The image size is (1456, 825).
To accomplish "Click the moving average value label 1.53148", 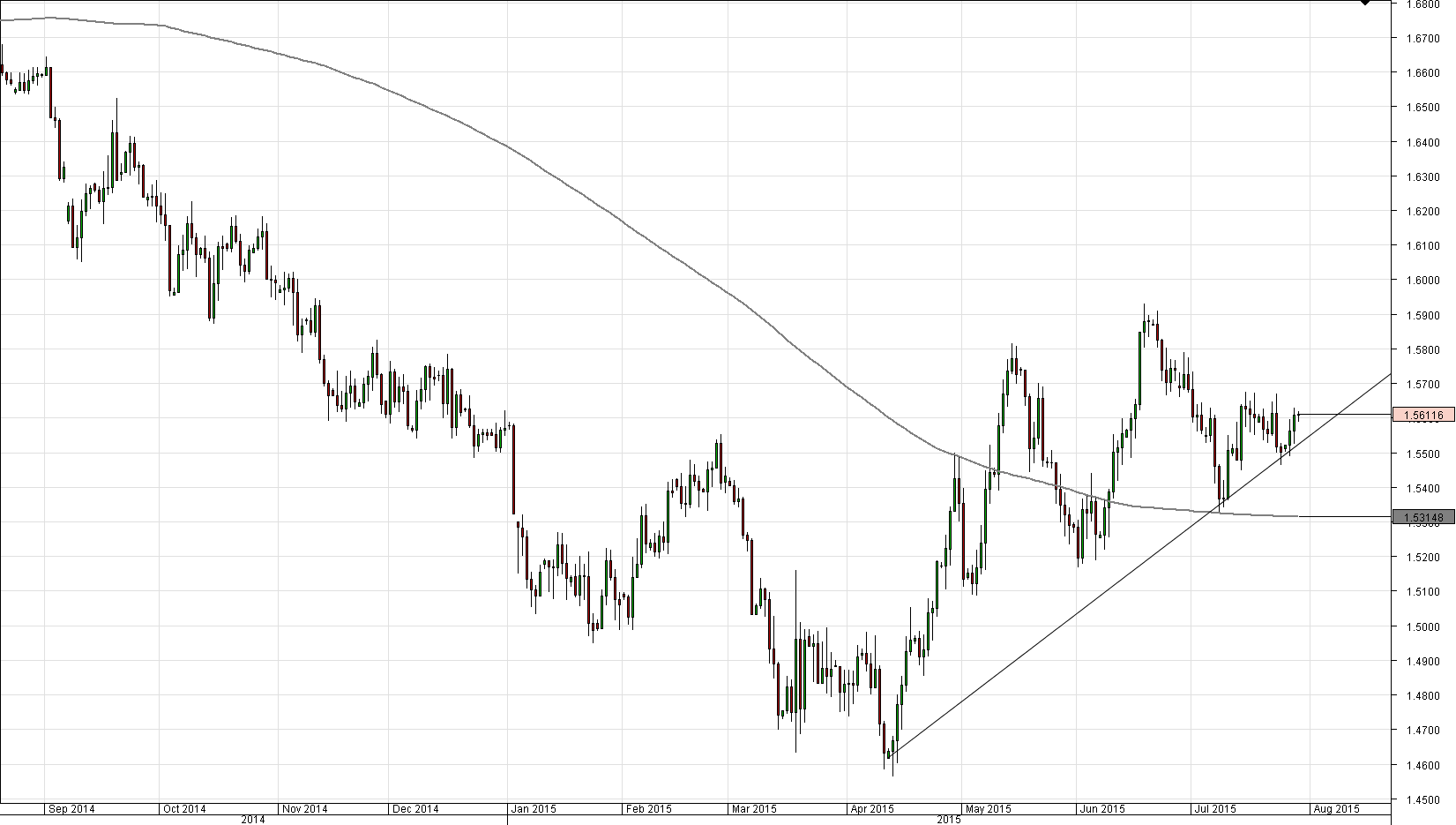I will pos(1422,517).
